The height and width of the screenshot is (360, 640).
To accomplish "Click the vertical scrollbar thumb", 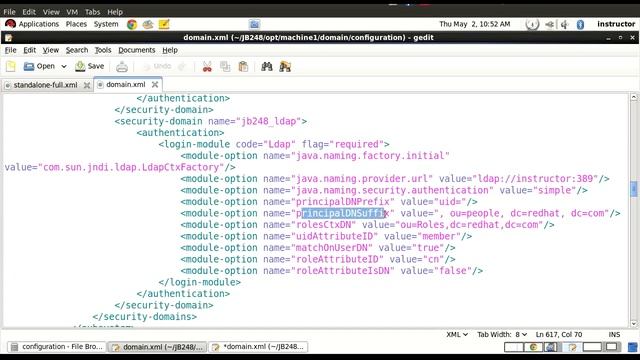I will [x=634, y=189].
